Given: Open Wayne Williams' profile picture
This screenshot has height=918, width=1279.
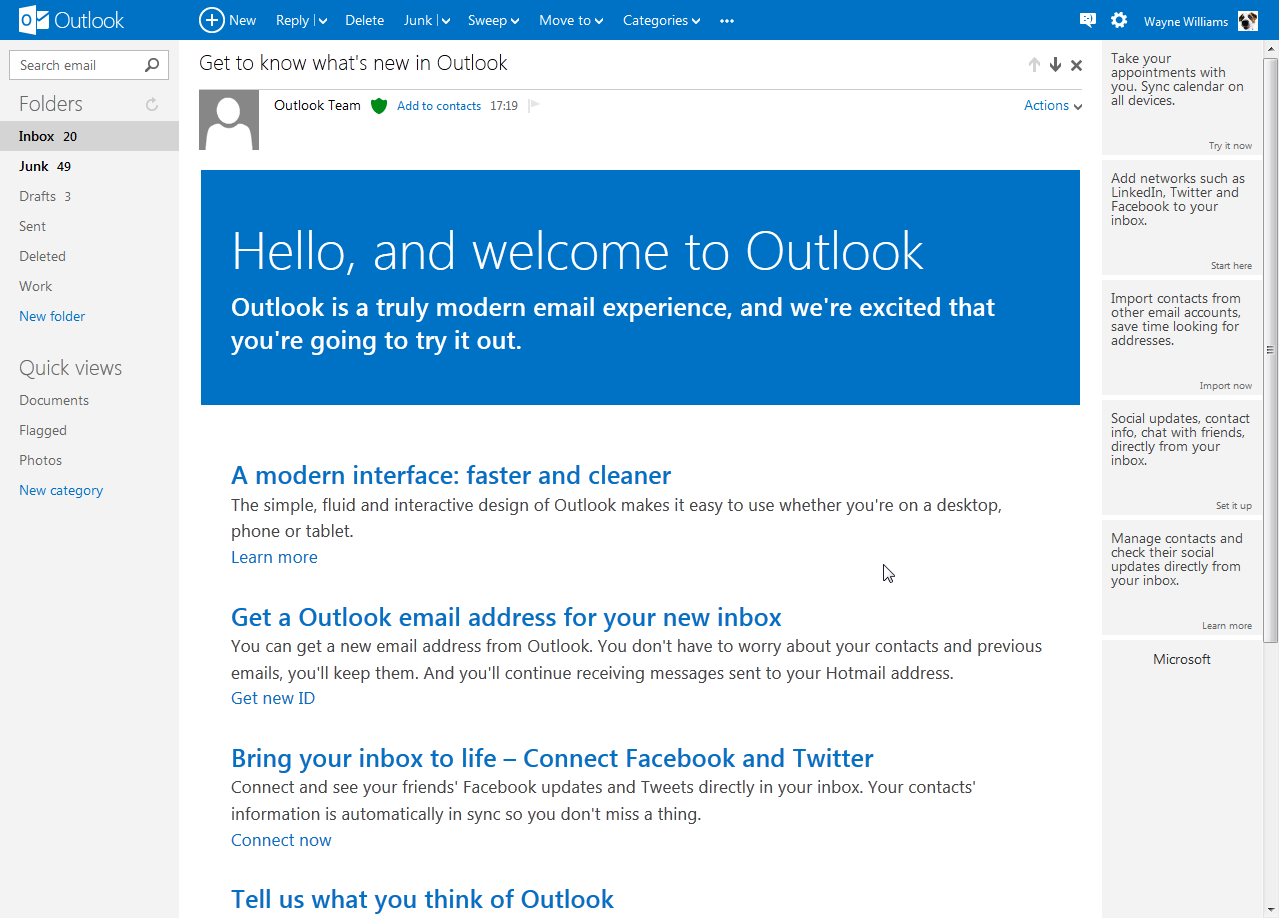Looking at the screenshot, I should point(1247,20).
